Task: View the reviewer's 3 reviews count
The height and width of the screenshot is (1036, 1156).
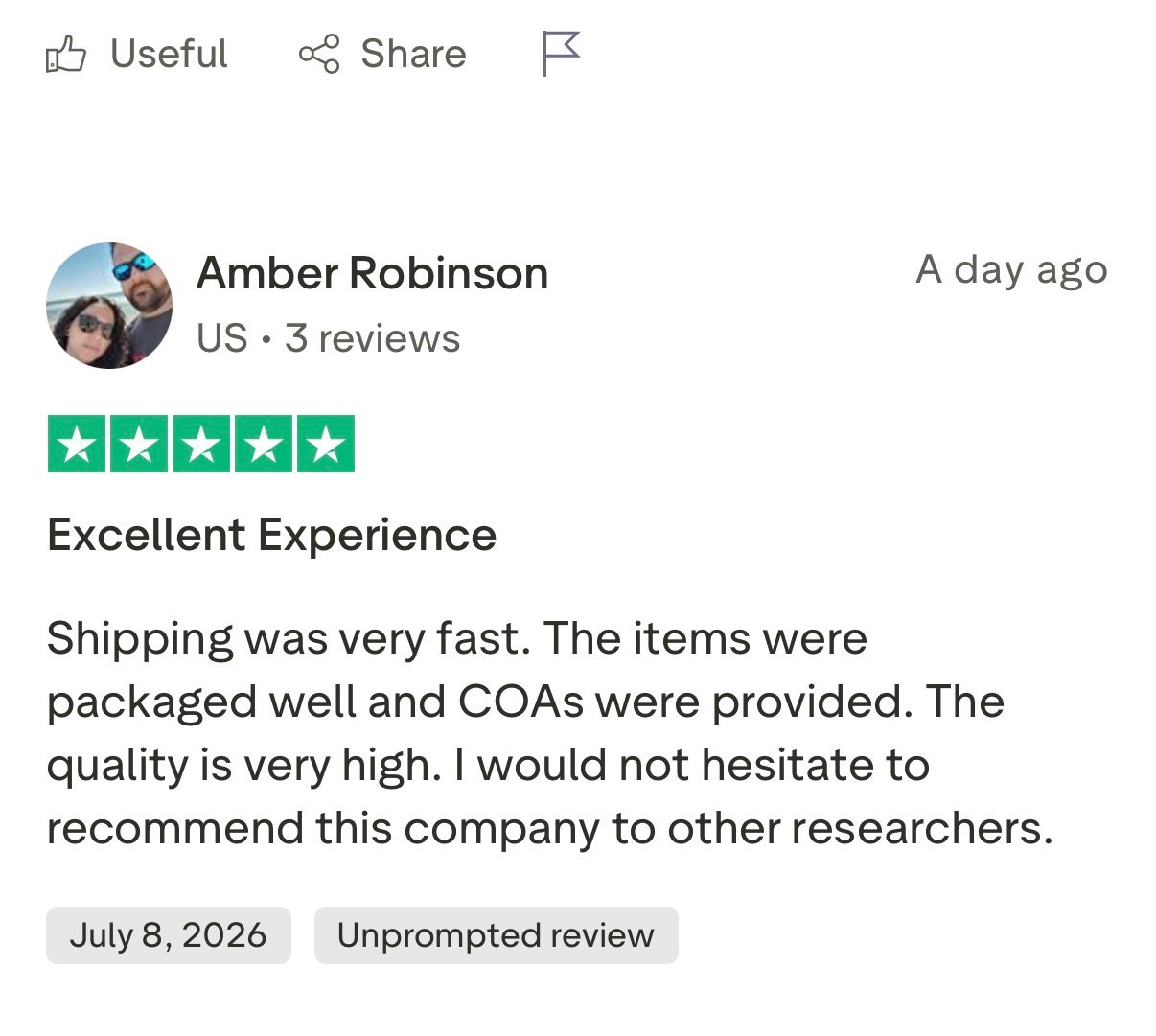Action: [372, 338]
